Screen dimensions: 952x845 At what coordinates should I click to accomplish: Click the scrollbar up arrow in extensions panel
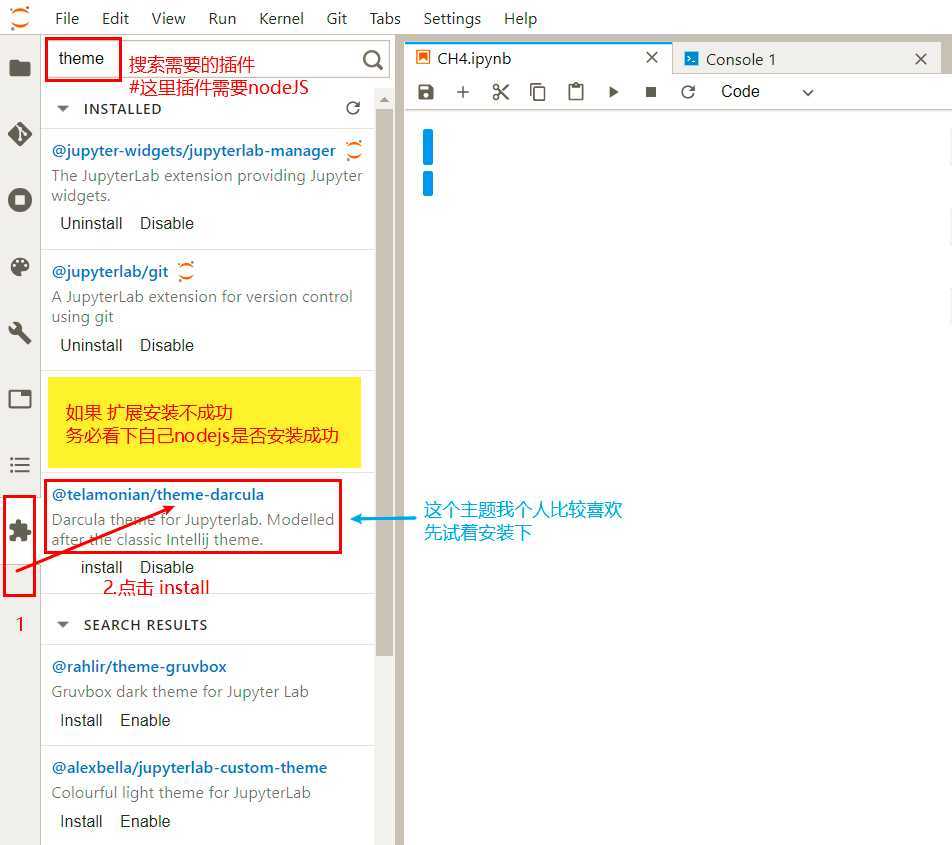[384, 100]
